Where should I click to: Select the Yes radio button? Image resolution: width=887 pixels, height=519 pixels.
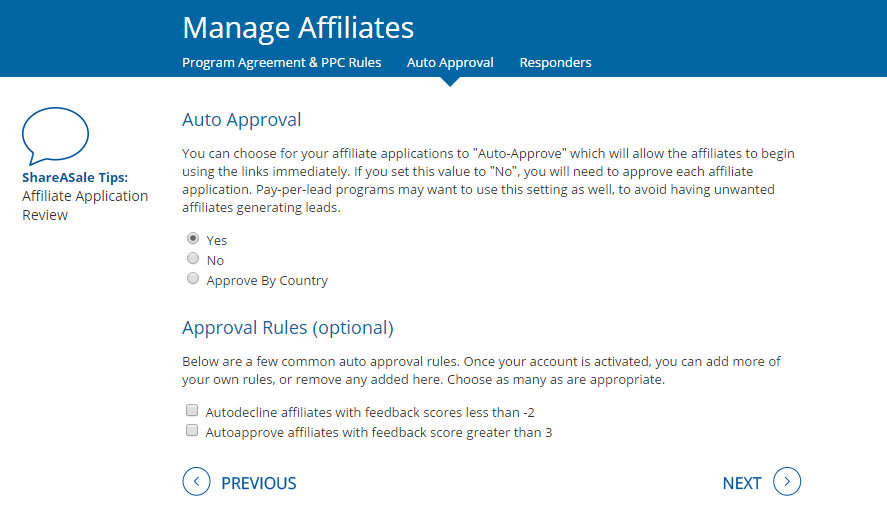point(193,239)
